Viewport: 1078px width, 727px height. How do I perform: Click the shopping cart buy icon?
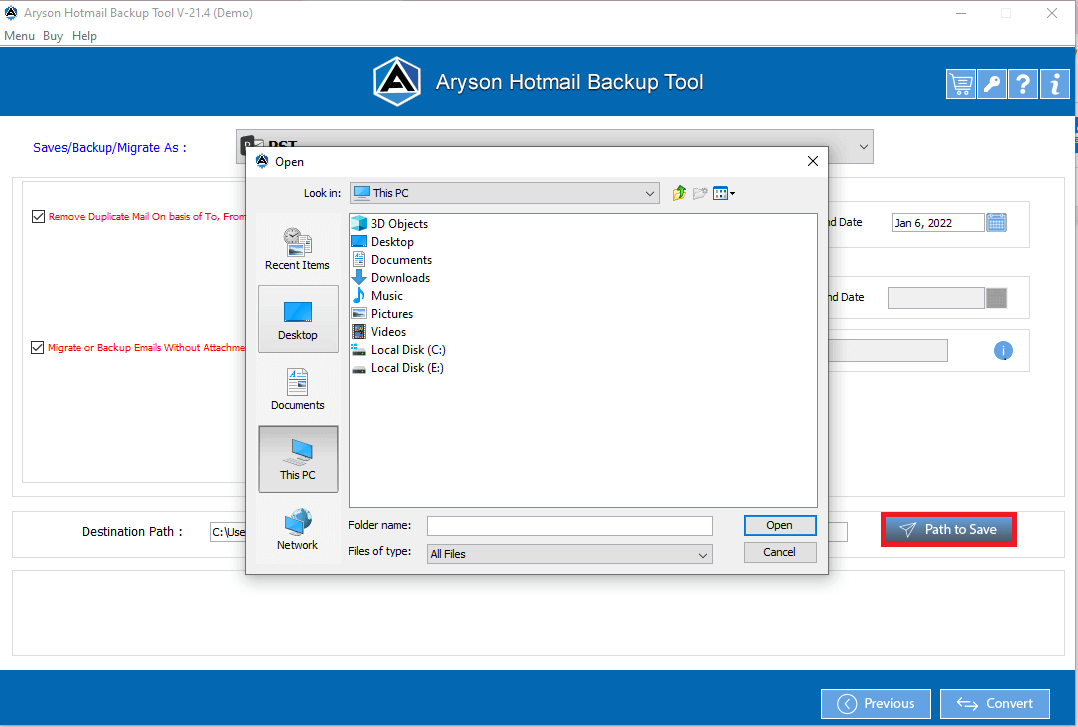[x=960, y=85]
